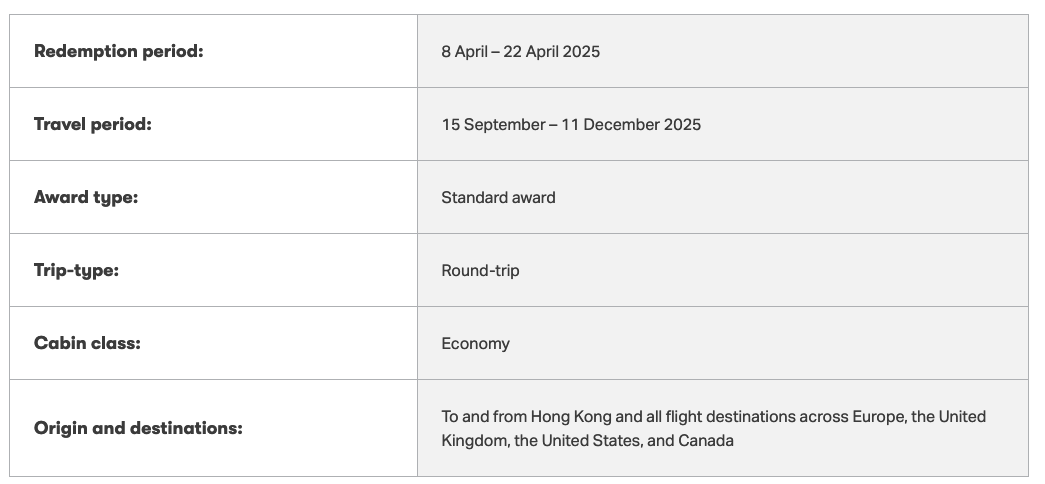The height and width of the screenshot is (484, 1045).
Task: Select the "8 April – 22 April 2025" value
Action: 520,52
